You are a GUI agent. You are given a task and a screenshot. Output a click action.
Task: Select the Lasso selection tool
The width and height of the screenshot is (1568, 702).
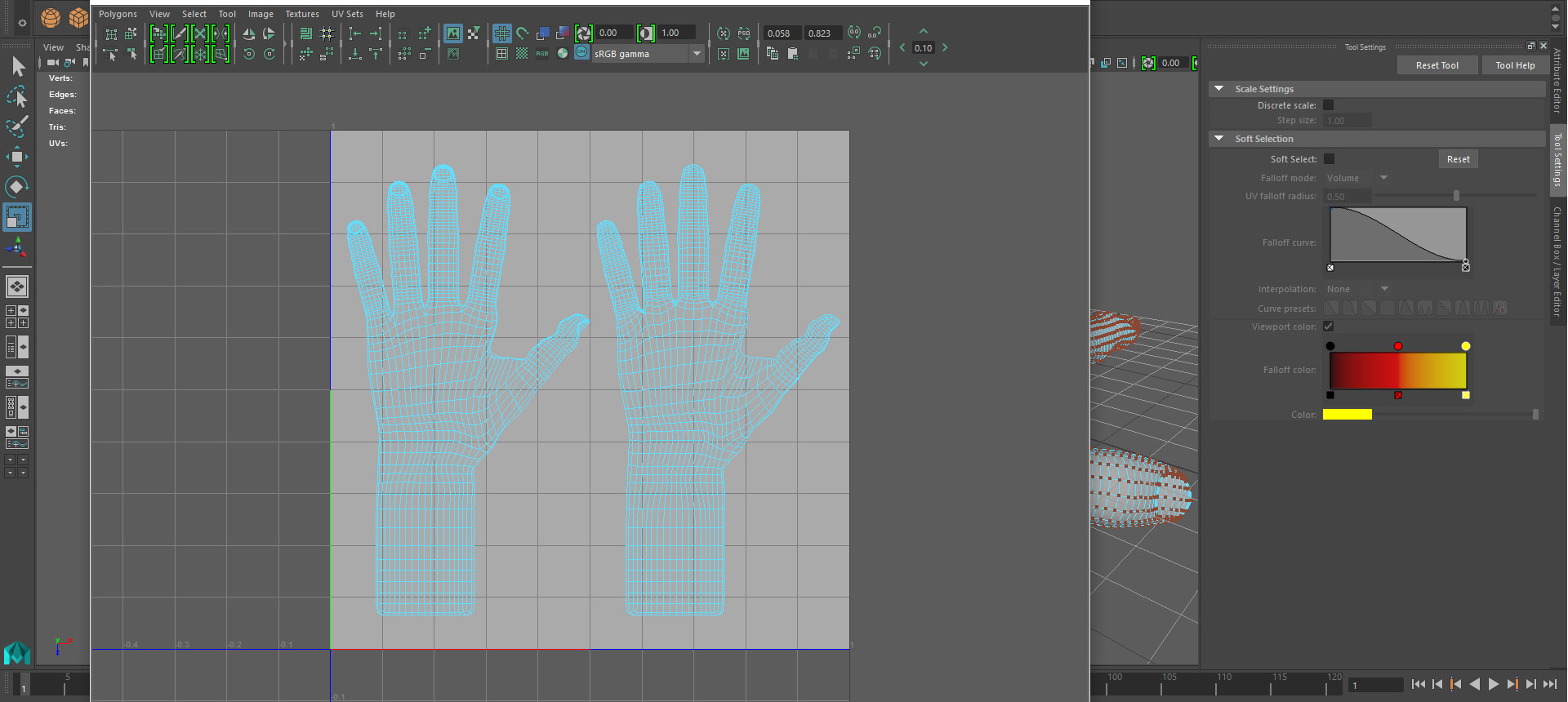point(17,97)
